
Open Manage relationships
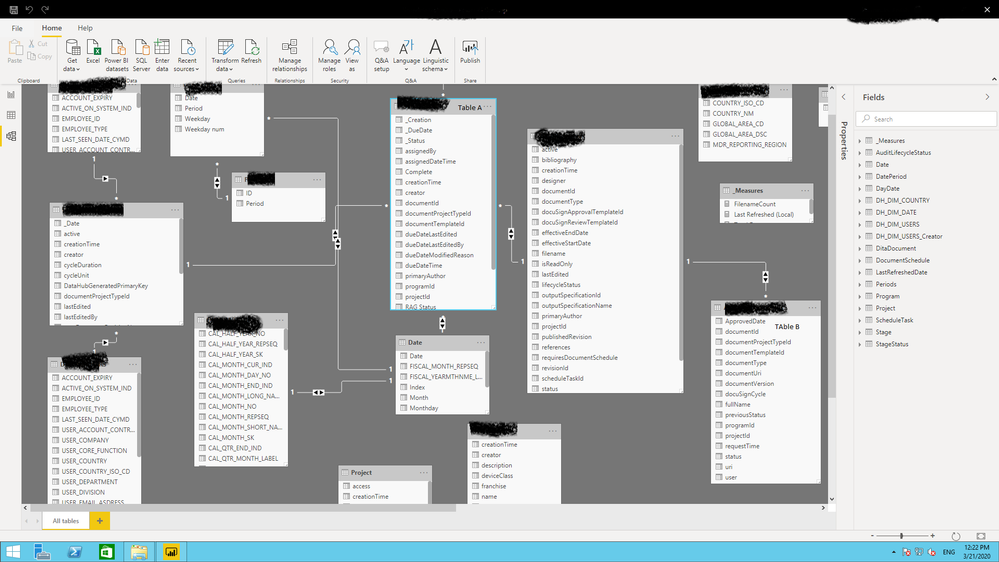289,55
